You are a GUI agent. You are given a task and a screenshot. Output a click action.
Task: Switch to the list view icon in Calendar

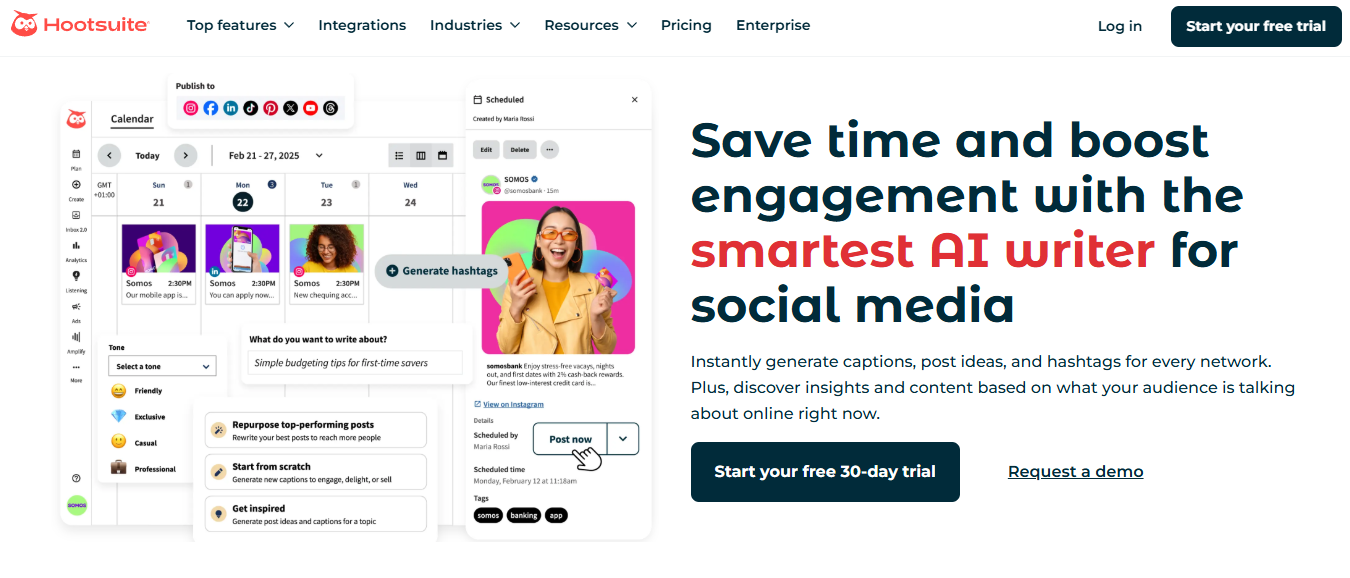398,155
